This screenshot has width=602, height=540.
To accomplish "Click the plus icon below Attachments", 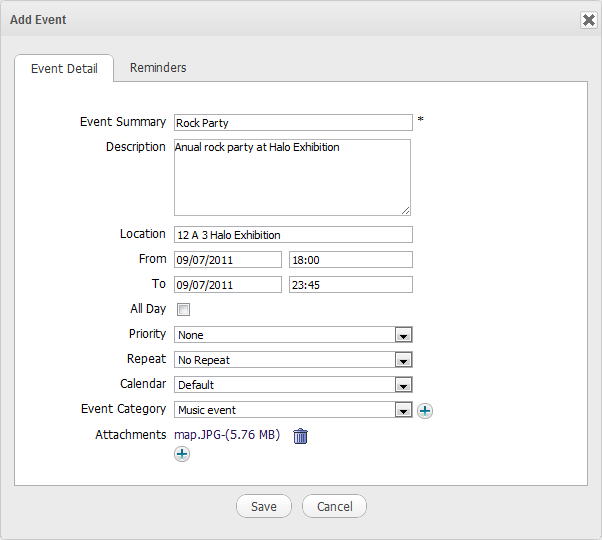I will tap(182, 454).
